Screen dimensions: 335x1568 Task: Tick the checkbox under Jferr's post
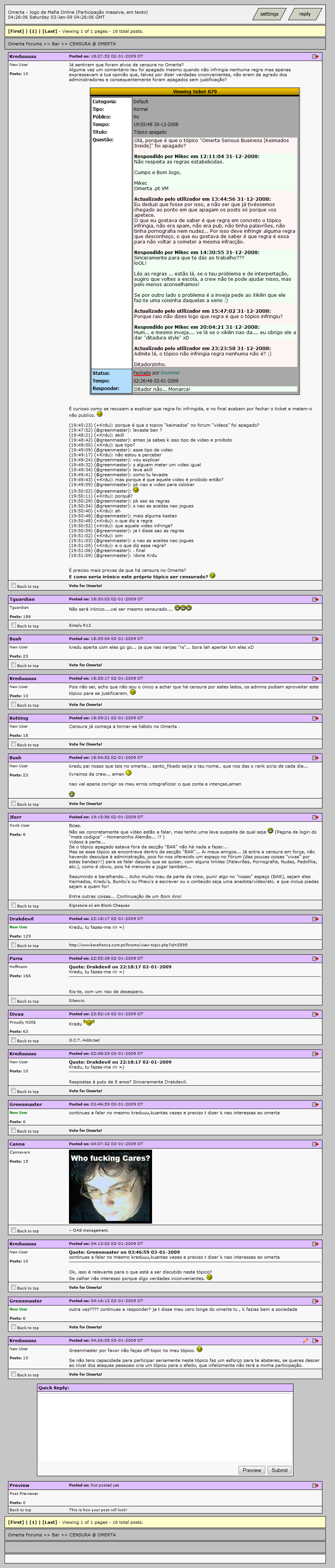(13, 905)
